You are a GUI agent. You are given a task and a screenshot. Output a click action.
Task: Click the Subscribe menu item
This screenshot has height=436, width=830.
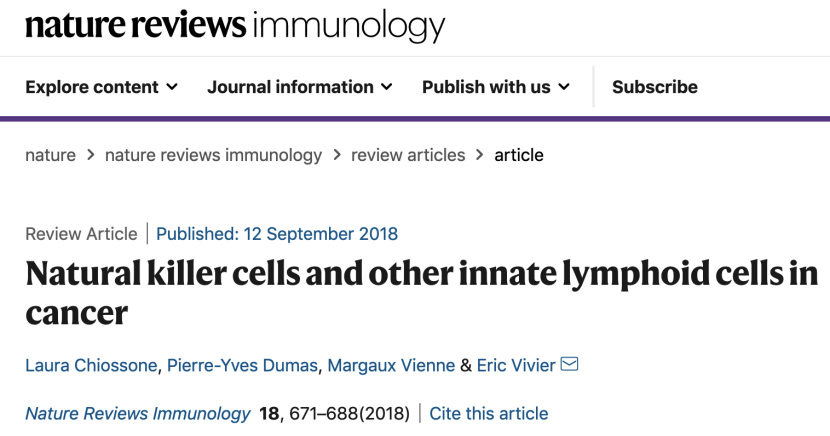coord(654,87)
